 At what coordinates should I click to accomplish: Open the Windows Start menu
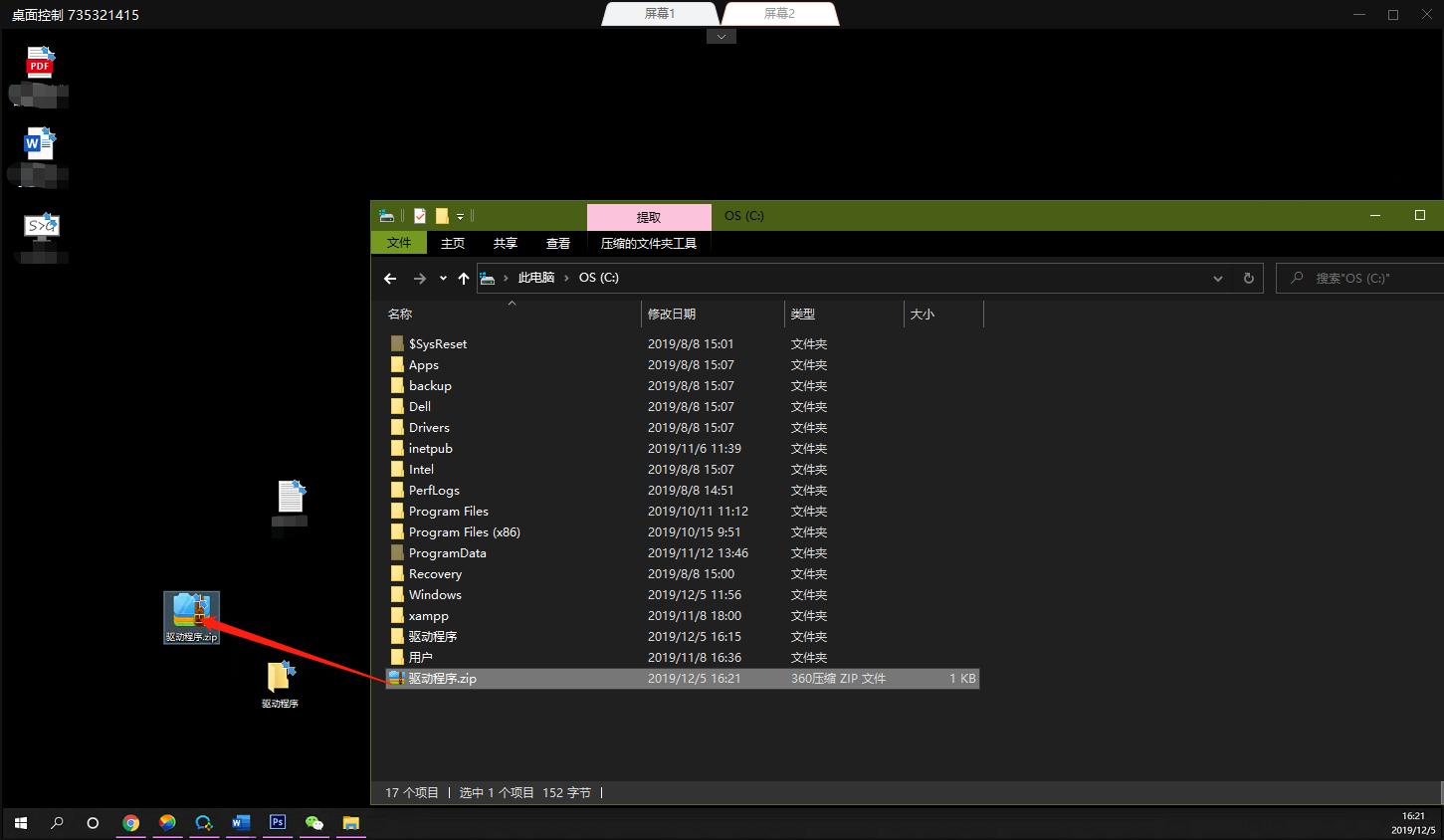[21, 823]
